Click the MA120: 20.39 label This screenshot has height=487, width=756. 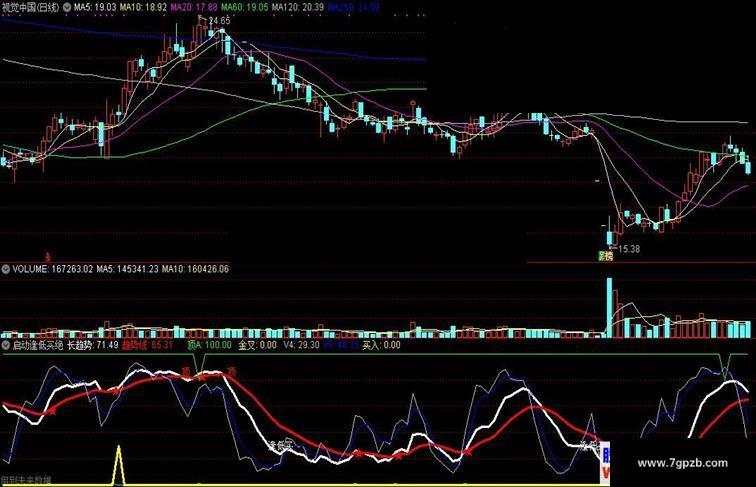(x=297, y=8)
